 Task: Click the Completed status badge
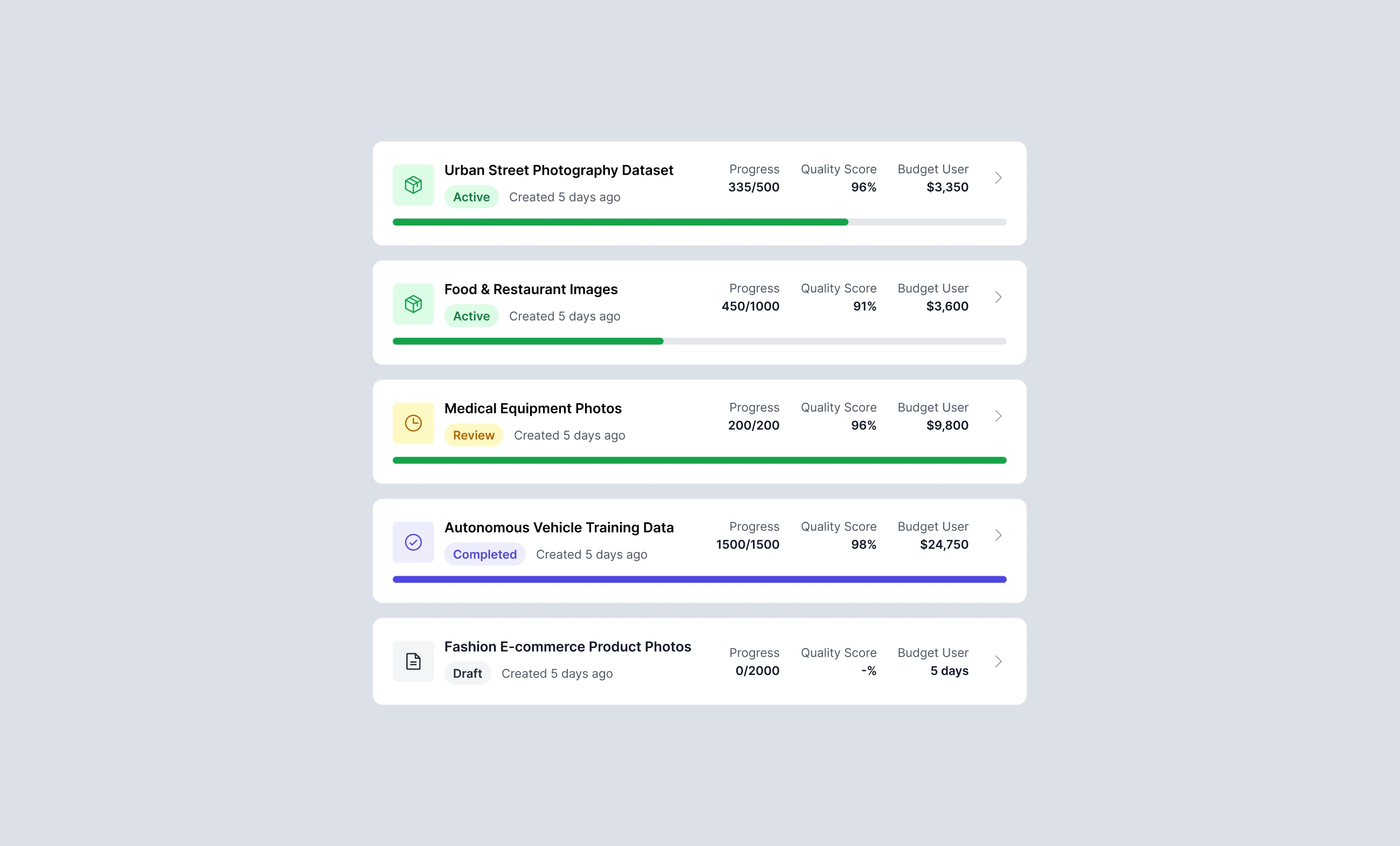(x=484, y=554)
